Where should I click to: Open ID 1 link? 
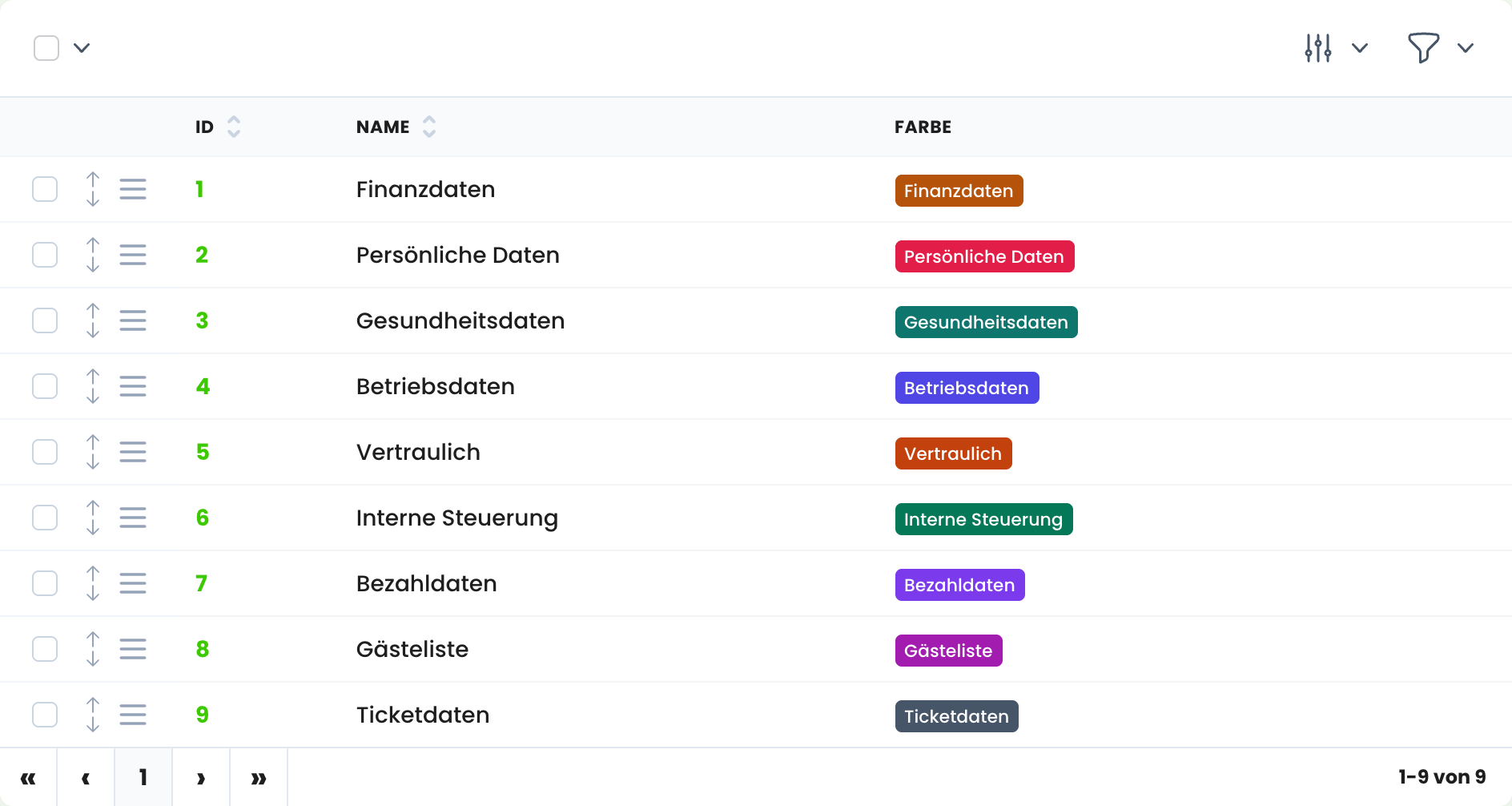click(x=200, y=189)
